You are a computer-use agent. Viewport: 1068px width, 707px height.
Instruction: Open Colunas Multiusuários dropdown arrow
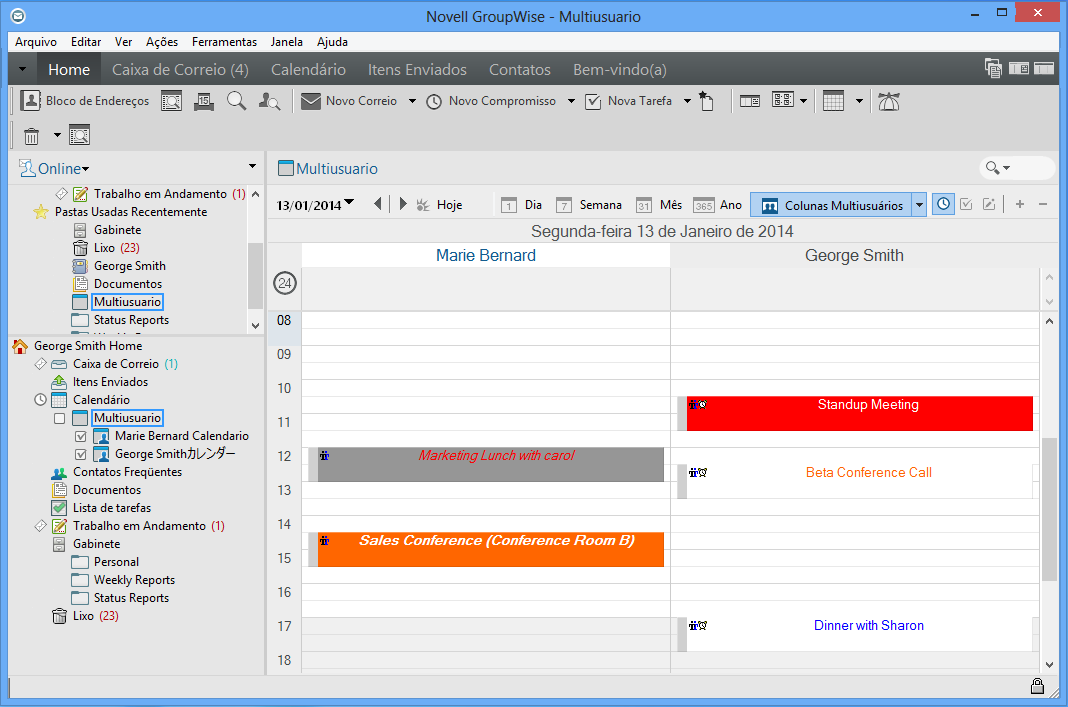coord(919,205)
